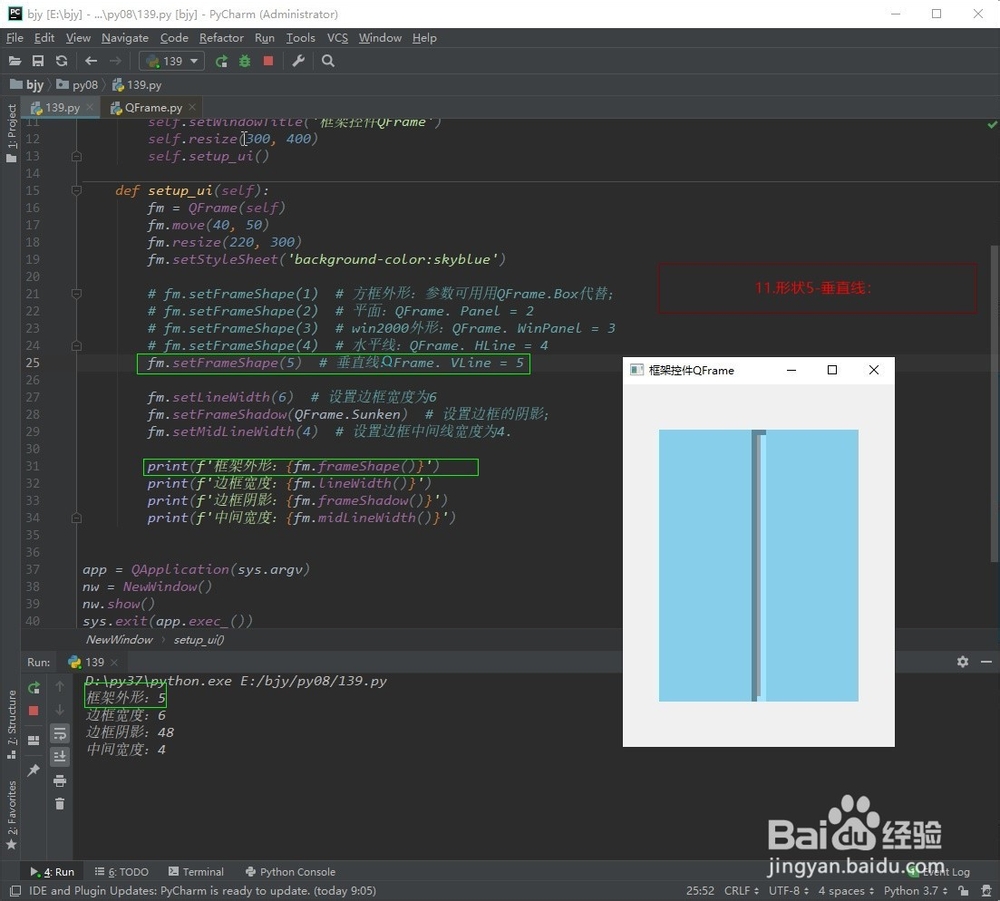
Task: Change line separator CRLF in status bar
Action: pos(741,891)
